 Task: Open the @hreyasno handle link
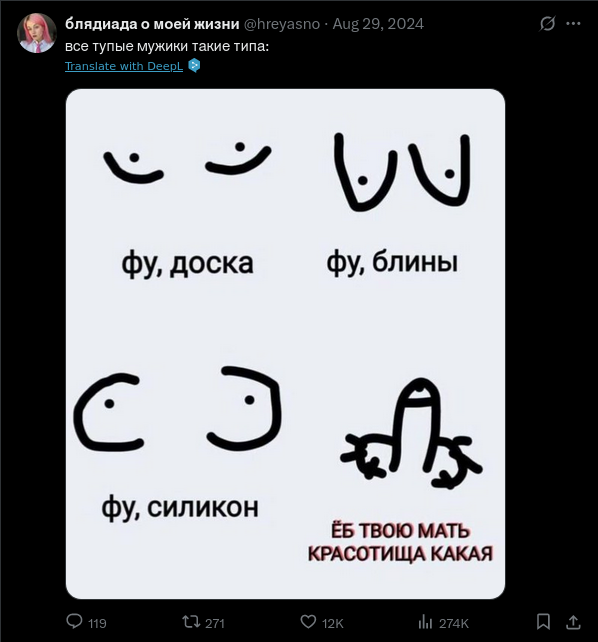click(282, 24)
